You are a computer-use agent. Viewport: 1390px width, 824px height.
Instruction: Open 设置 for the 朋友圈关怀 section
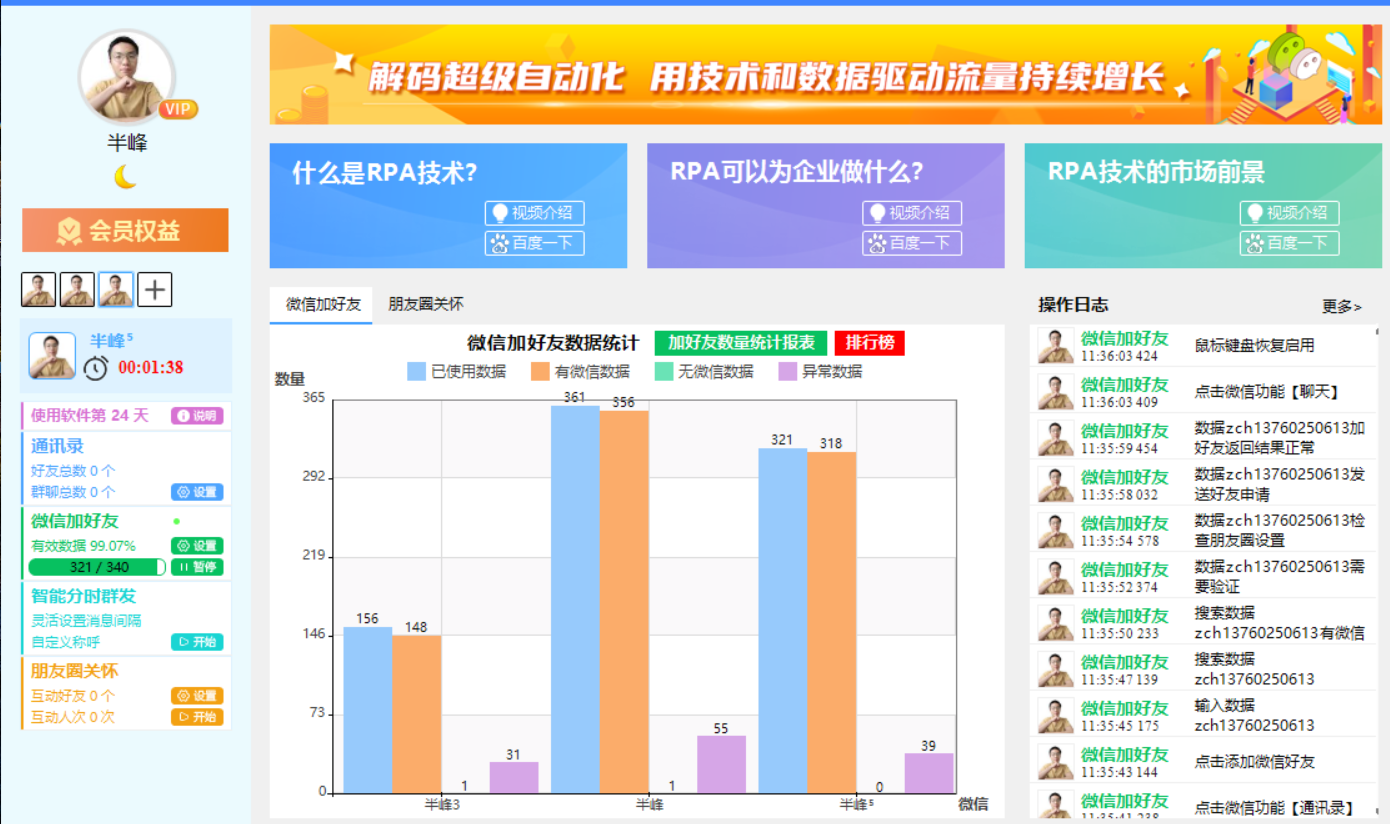[x=197, y=696]
